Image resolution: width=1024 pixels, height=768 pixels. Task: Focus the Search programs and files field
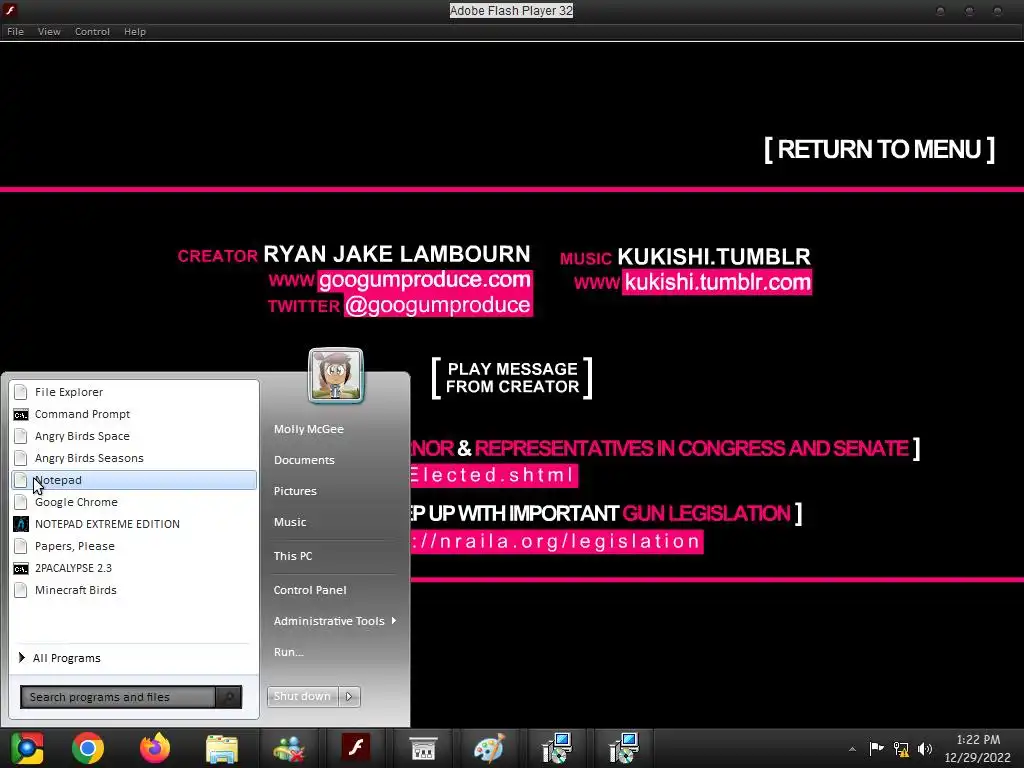(118, 697)
